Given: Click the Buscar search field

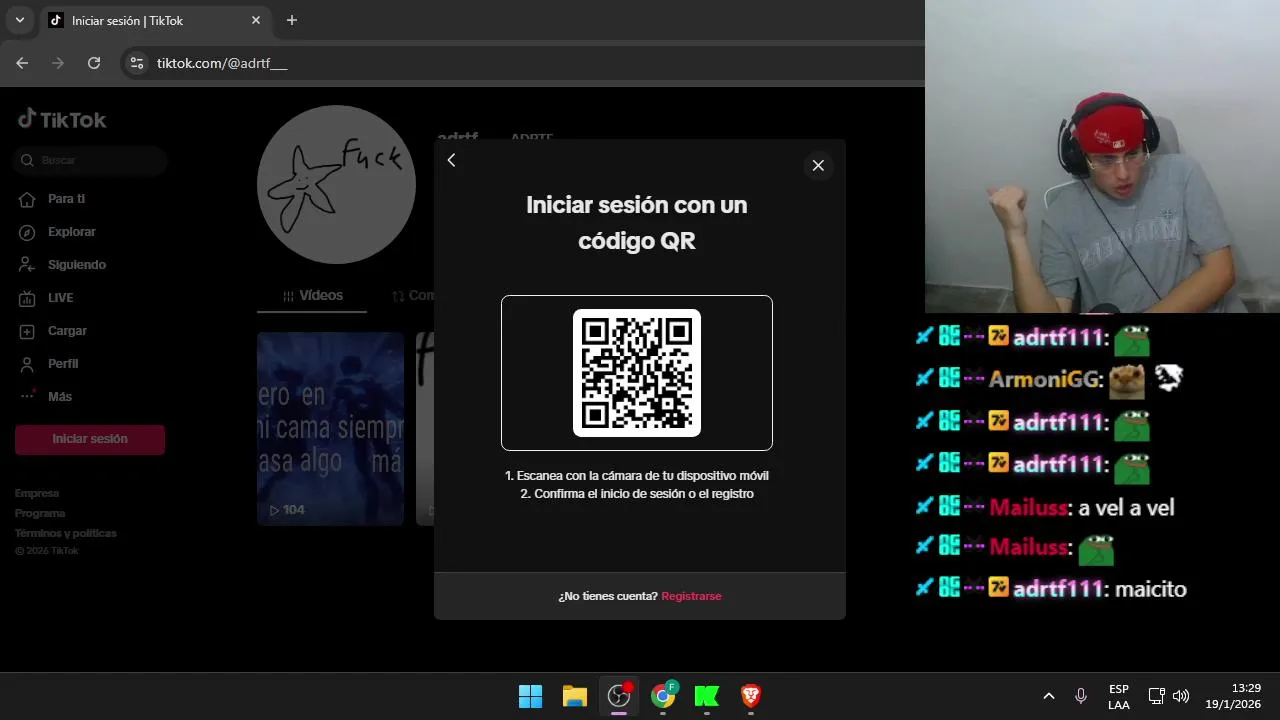Looking at the screenshot, I should pos(91,160).
